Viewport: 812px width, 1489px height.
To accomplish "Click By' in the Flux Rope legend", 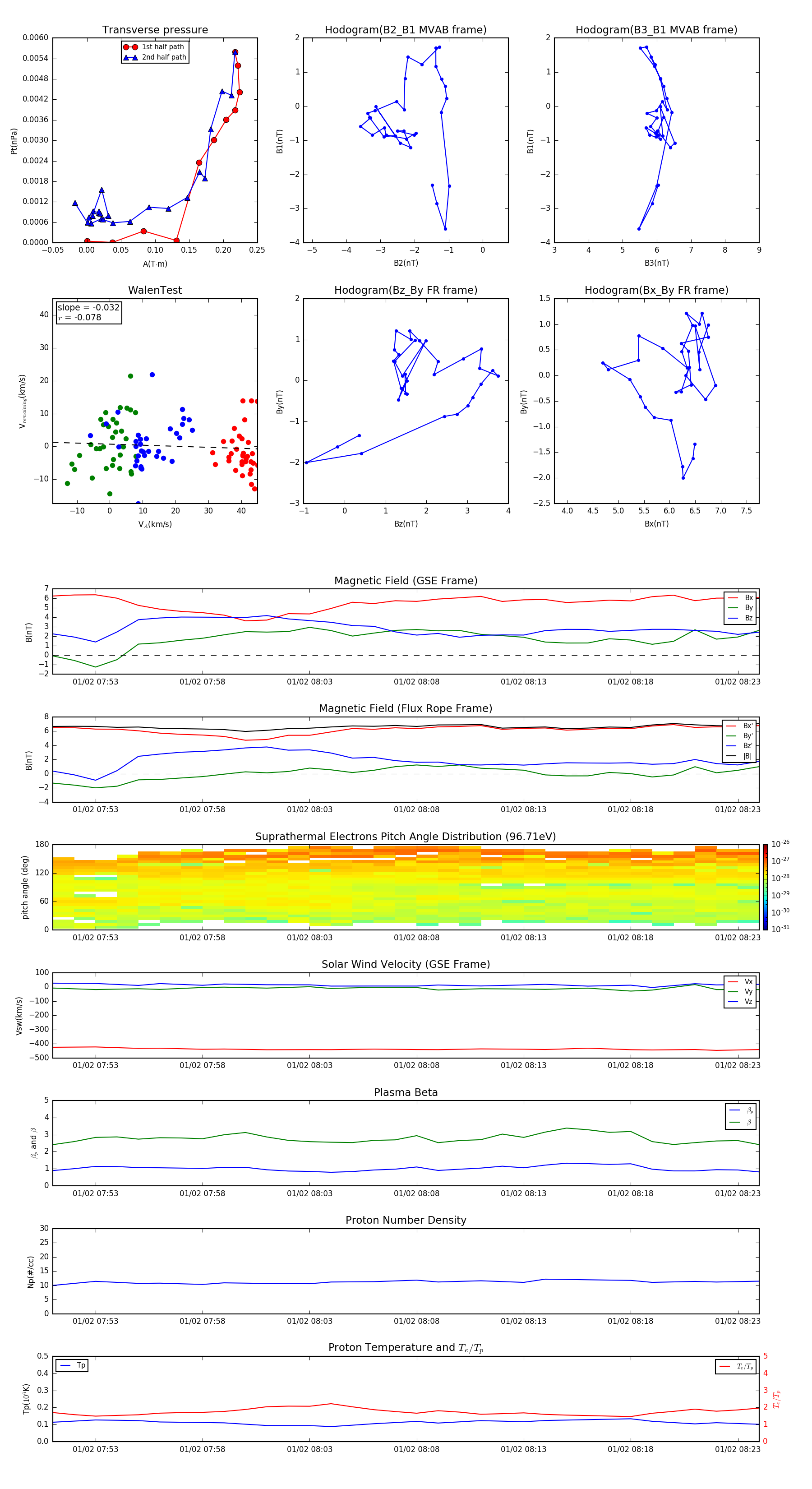I will [748, 736].
